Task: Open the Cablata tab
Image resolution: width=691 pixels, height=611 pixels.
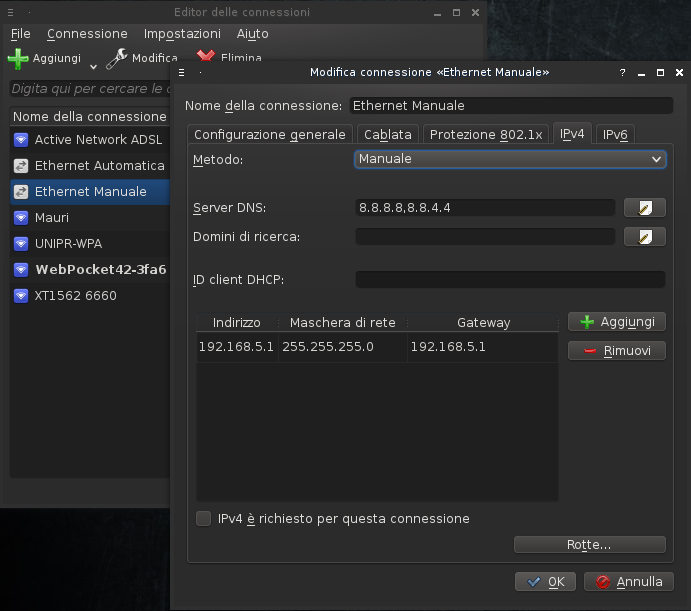Action: pyautogui.click(x=387, y=134)
